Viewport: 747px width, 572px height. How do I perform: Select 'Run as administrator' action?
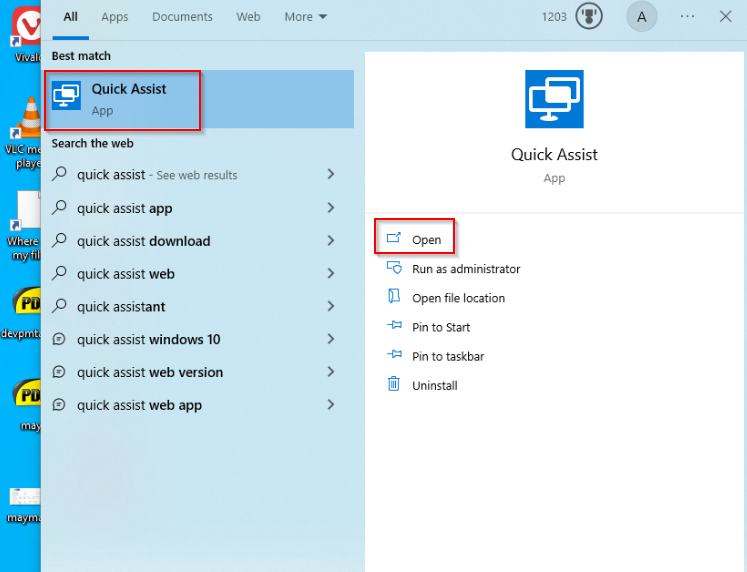466,269
